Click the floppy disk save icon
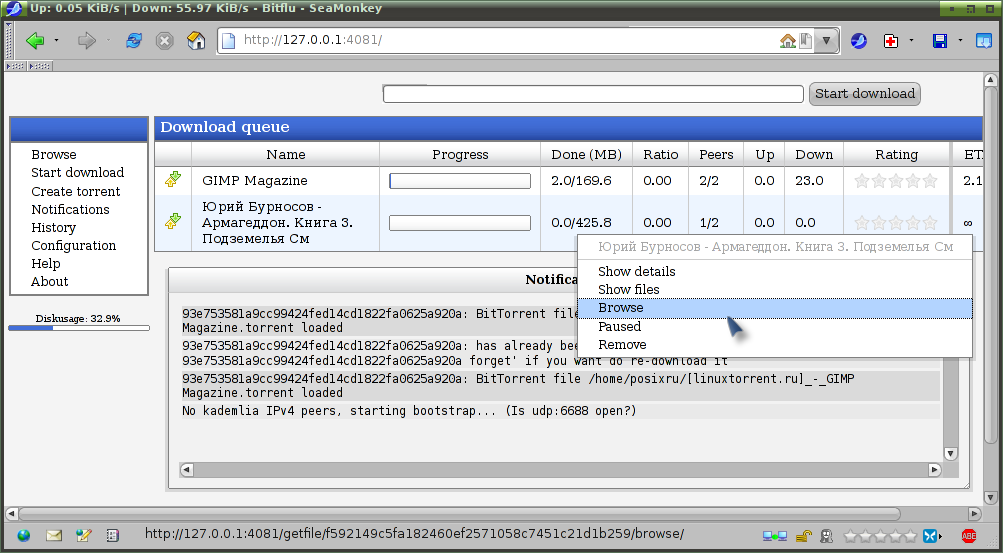Viewport: 1003px width, 553px height. [940, 41]
